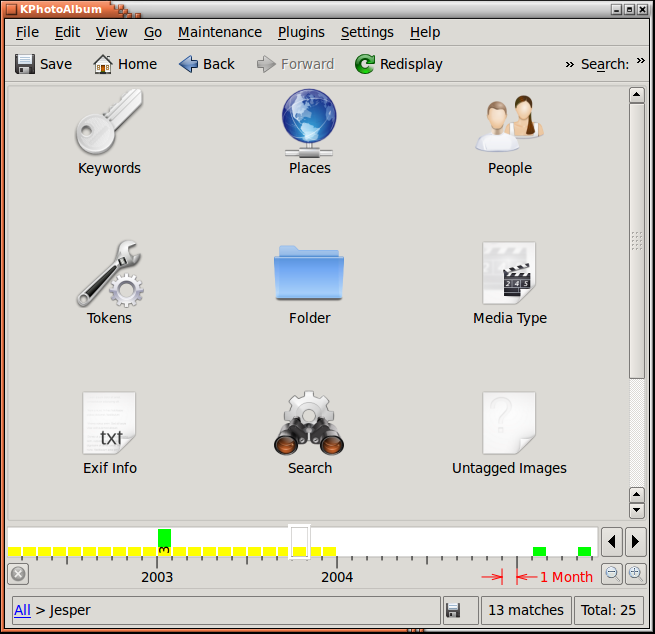
Task: Open the Plugins menu
Action: (301, 32)
